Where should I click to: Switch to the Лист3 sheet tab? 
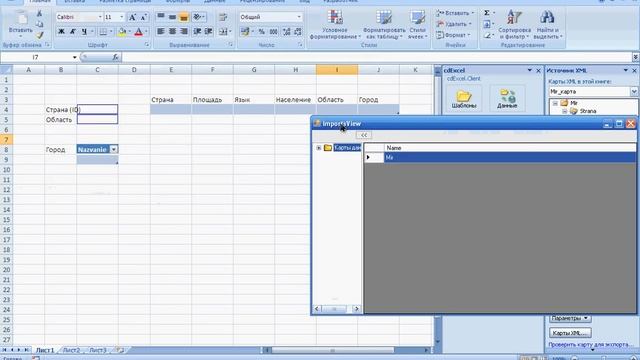[98, 350]
